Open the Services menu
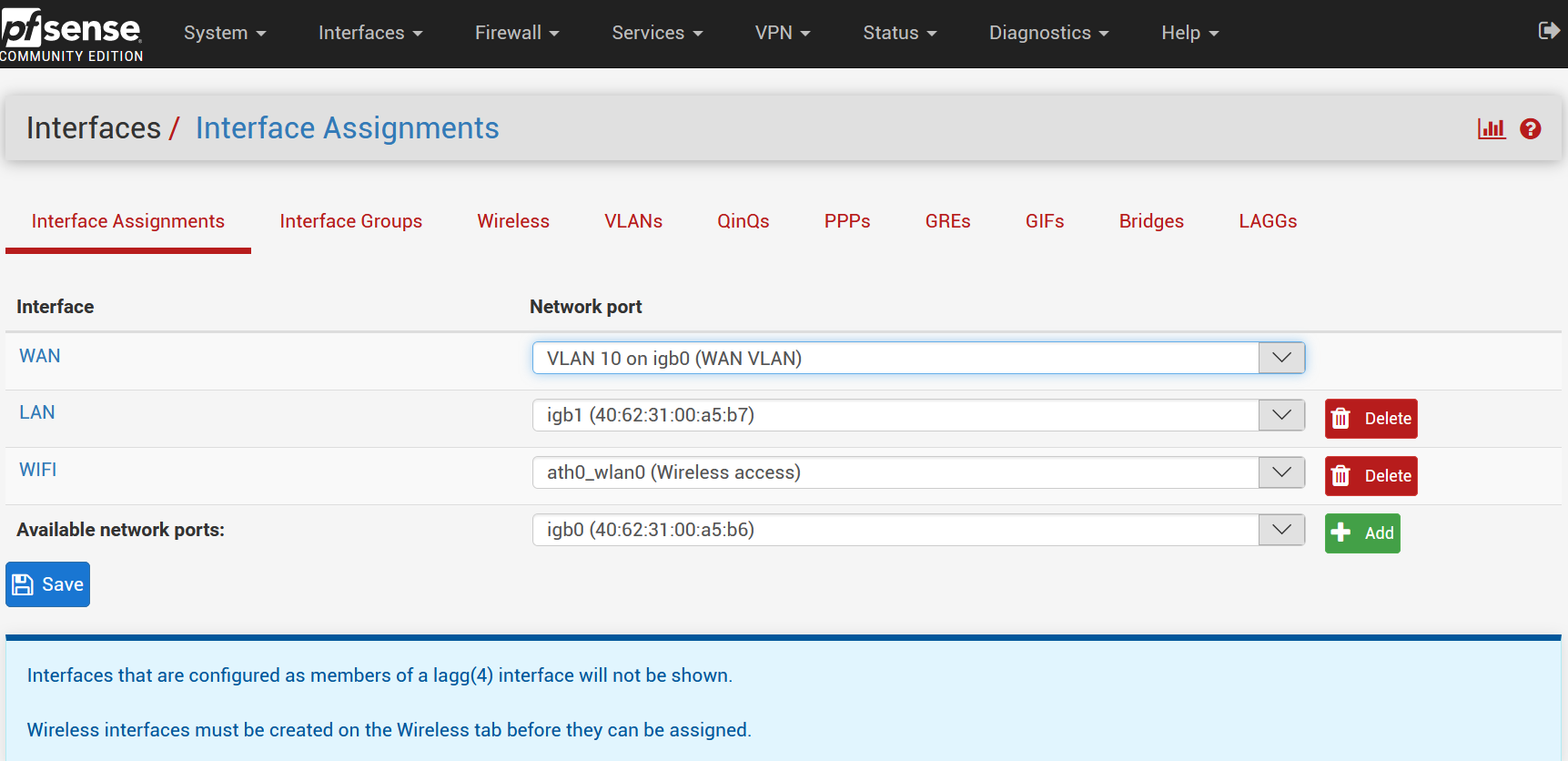Viewport: 1568px width, 761px height. (x=657, y=33)
